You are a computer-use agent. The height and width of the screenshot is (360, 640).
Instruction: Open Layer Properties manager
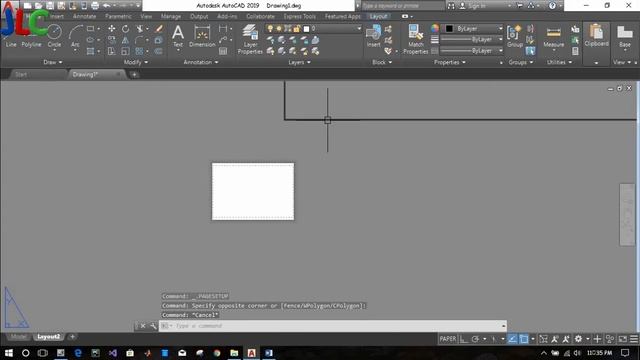click(250, 39)
